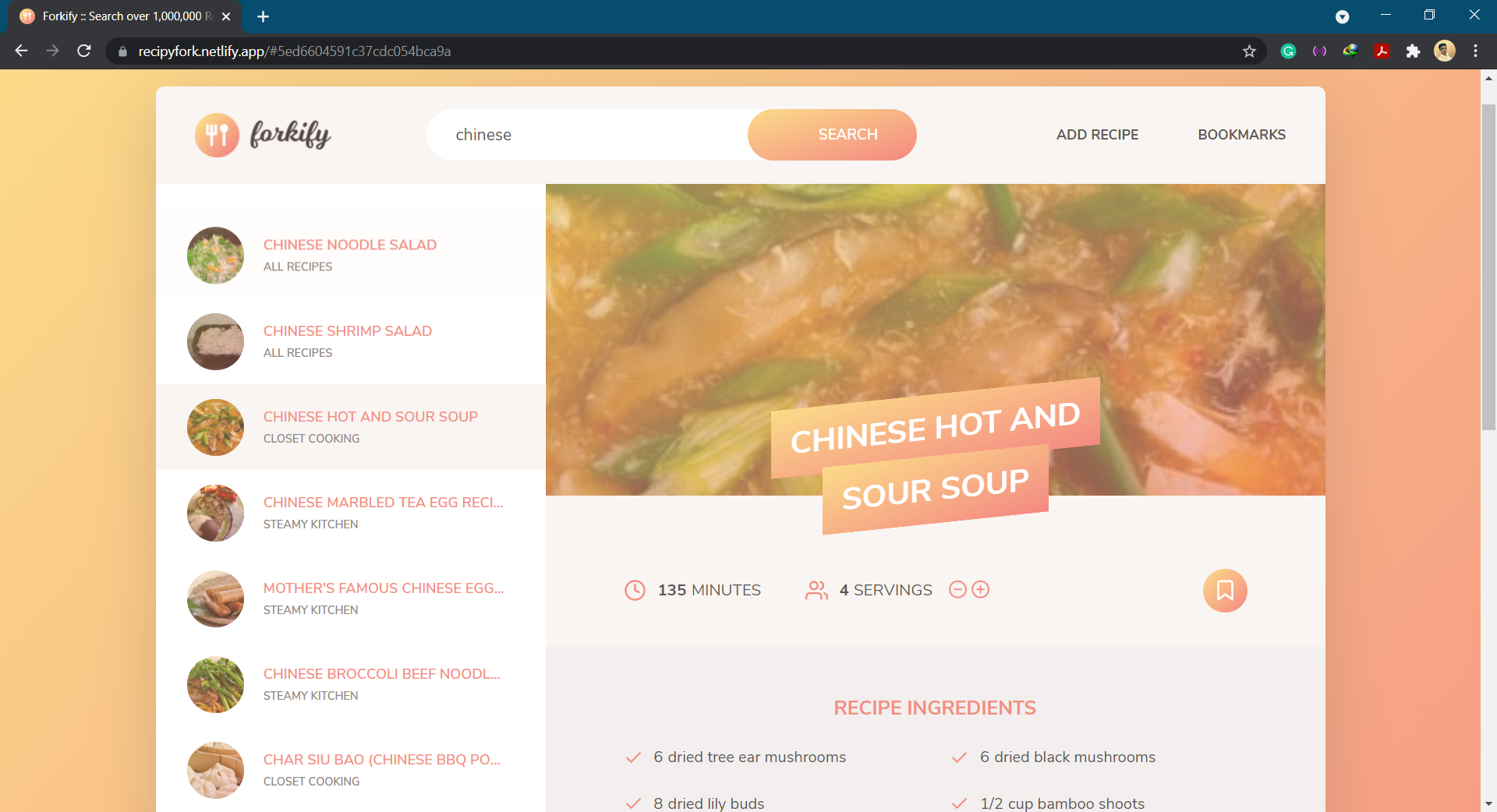The image size is (1497, 812).
Task: Click the page's vertical scrollbar thumb
Action: tap(1488, 265)
